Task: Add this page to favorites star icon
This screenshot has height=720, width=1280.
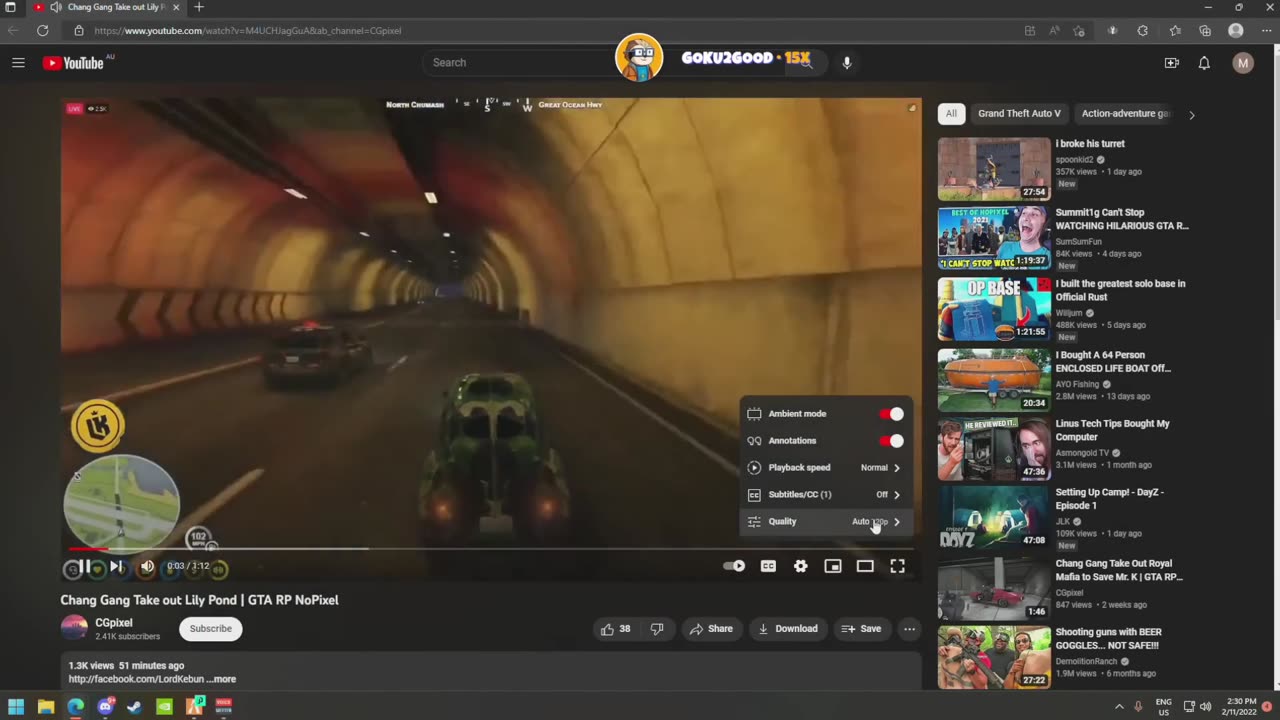Action: [x=1078, y=31]
